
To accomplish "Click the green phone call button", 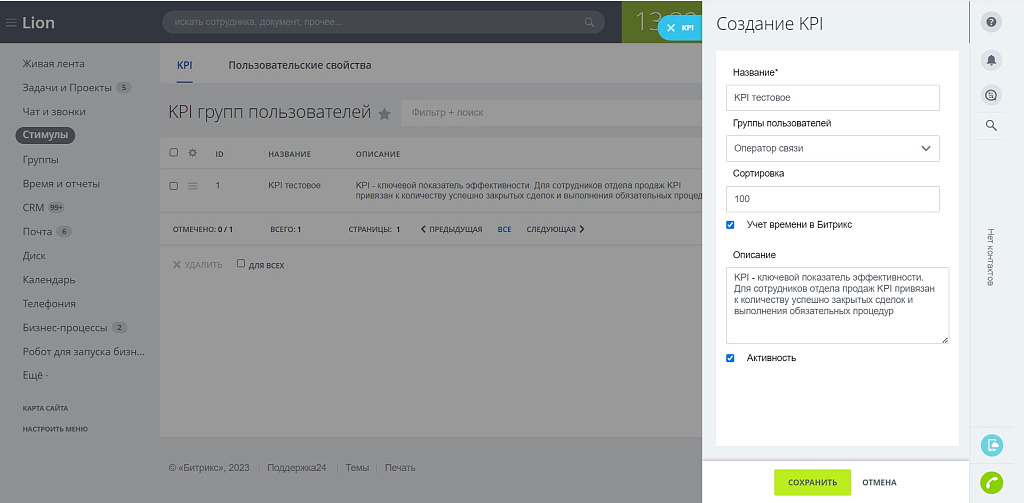I will click(991, 482).
